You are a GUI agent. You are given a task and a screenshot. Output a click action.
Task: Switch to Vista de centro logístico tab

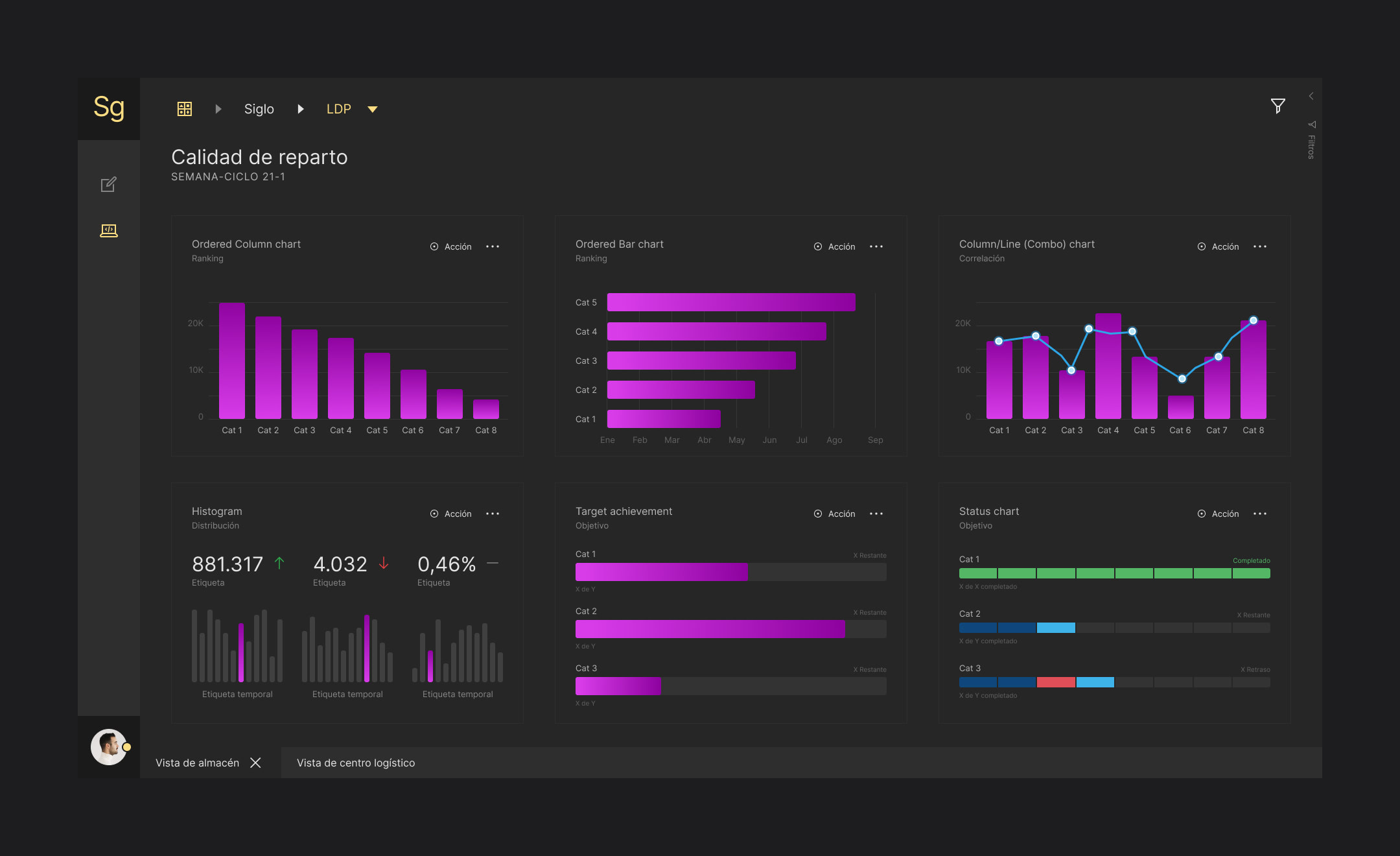pyautogui.click(x=356, y=763)
